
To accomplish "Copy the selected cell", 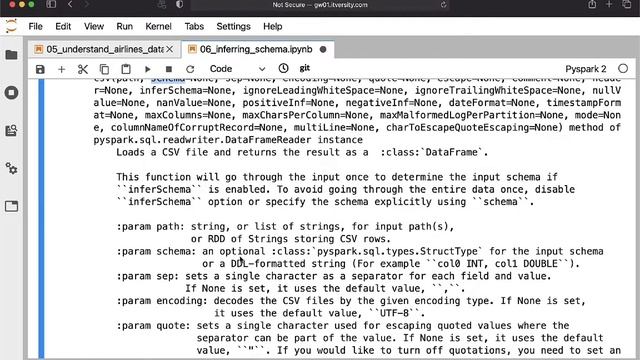I will (104, 69).
